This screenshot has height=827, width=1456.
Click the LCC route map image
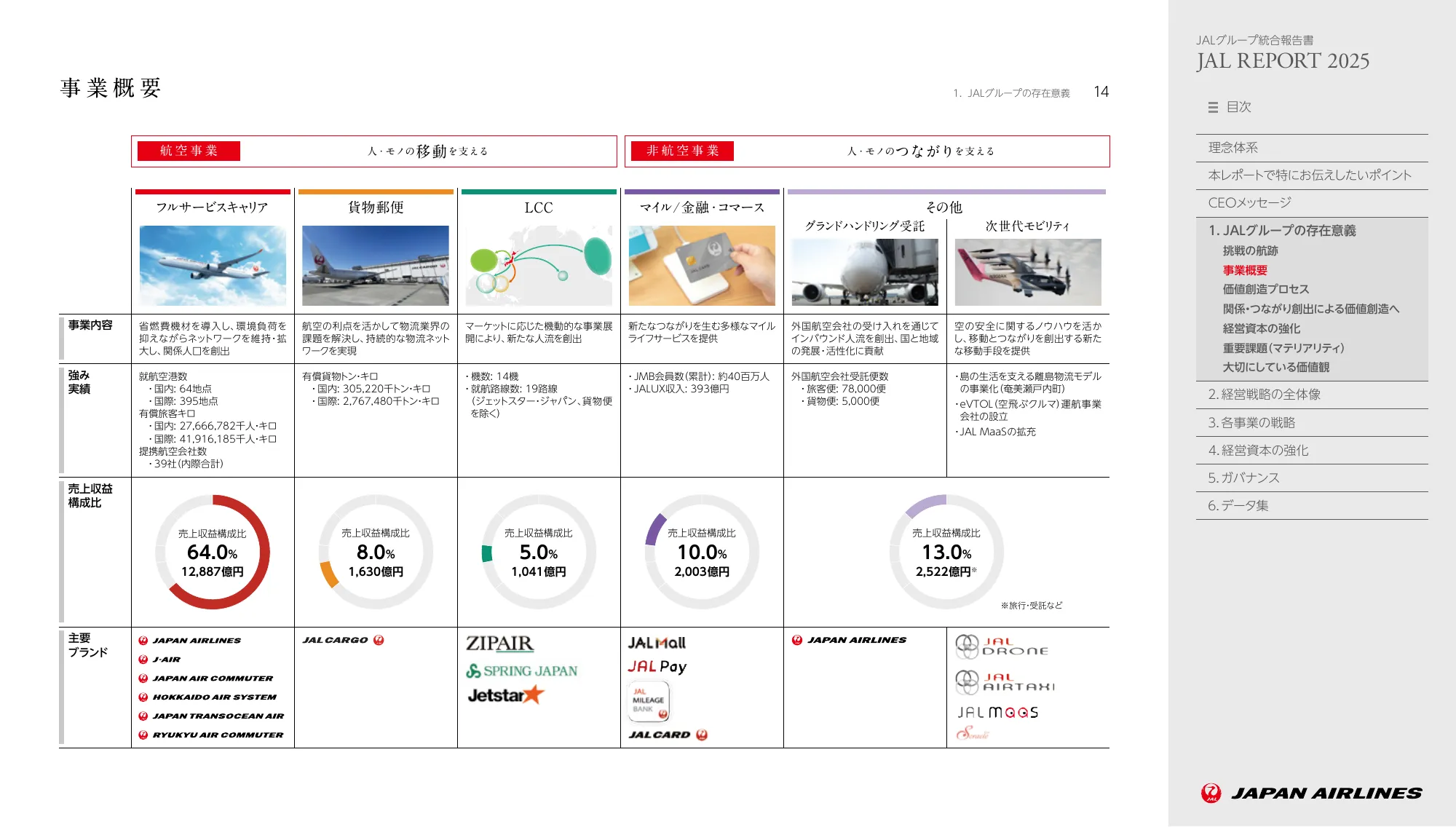click(539, 265)
